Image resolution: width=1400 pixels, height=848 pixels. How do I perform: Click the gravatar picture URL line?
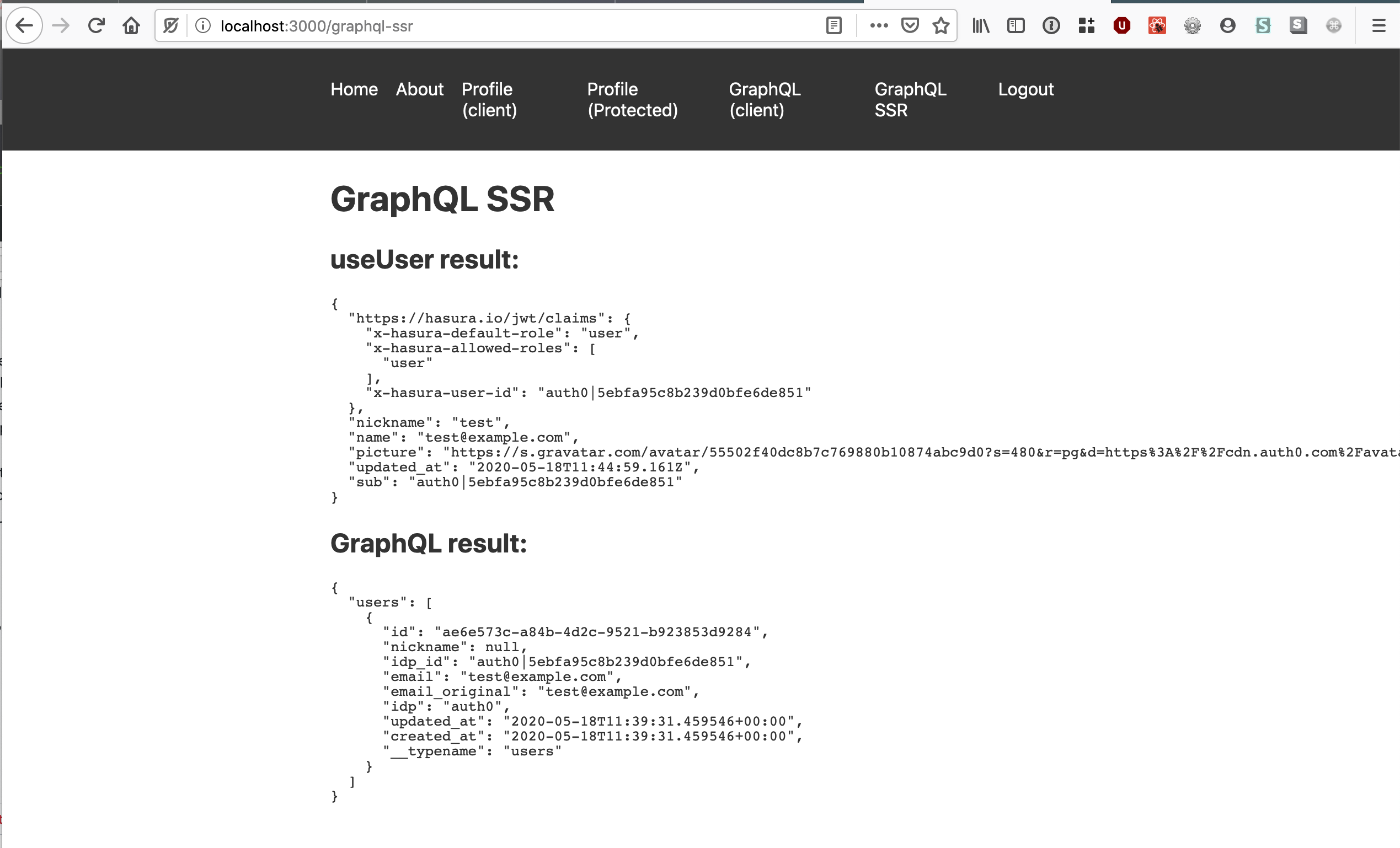click(874, 452)
